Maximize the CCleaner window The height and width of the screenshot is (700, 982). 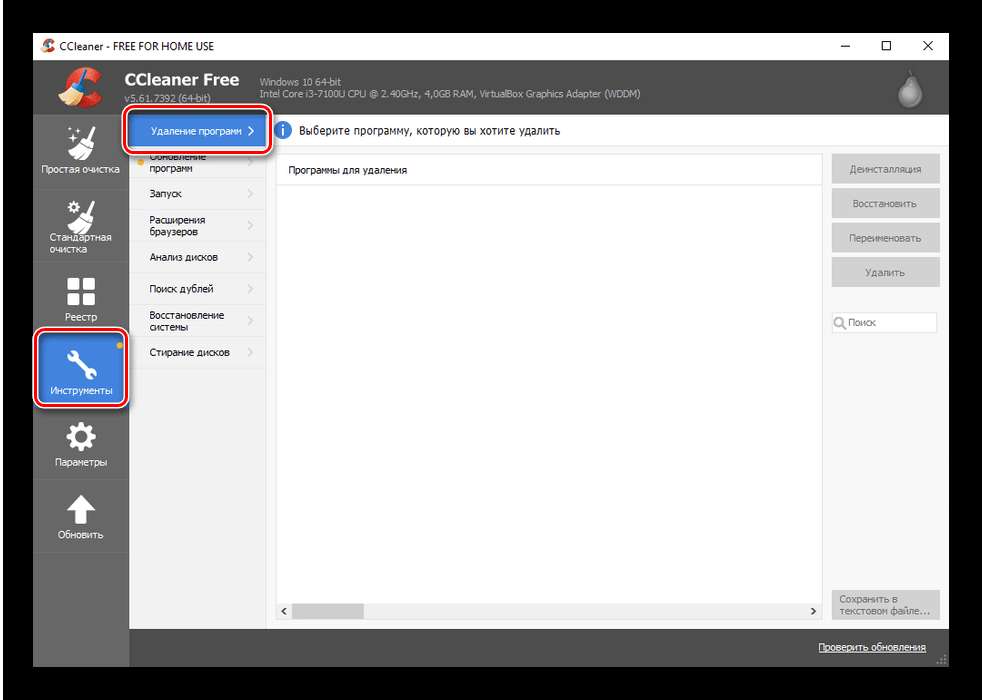[886, 46]
